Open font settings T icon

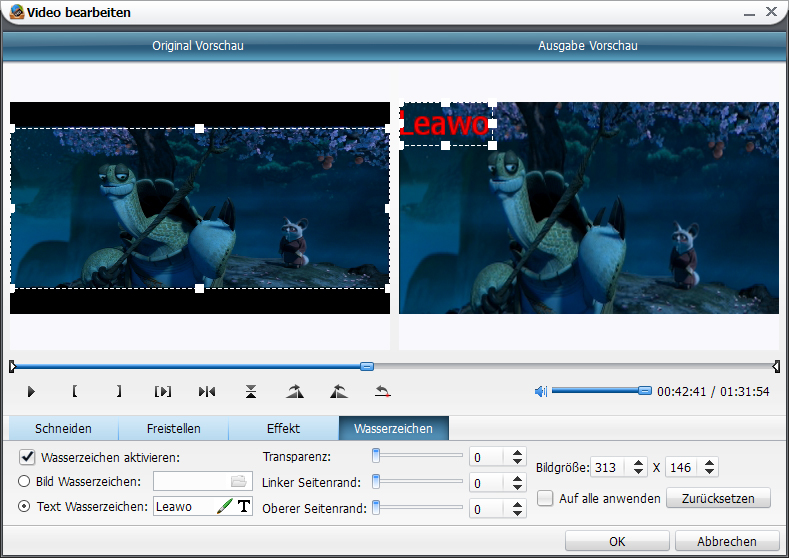click(x=243, y=507)
